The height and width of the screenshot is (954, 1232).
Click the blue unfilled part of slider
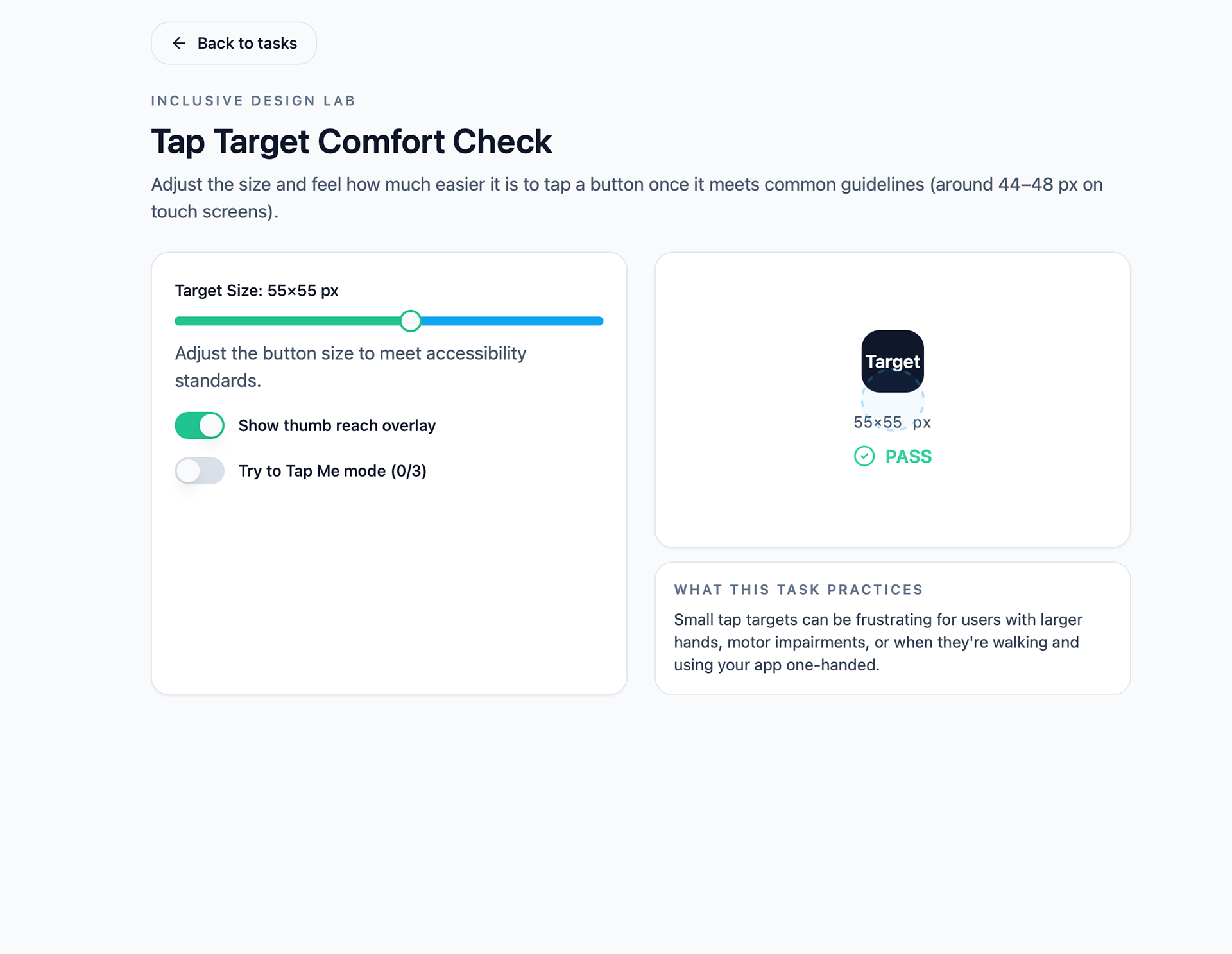[x=513, y=321]
